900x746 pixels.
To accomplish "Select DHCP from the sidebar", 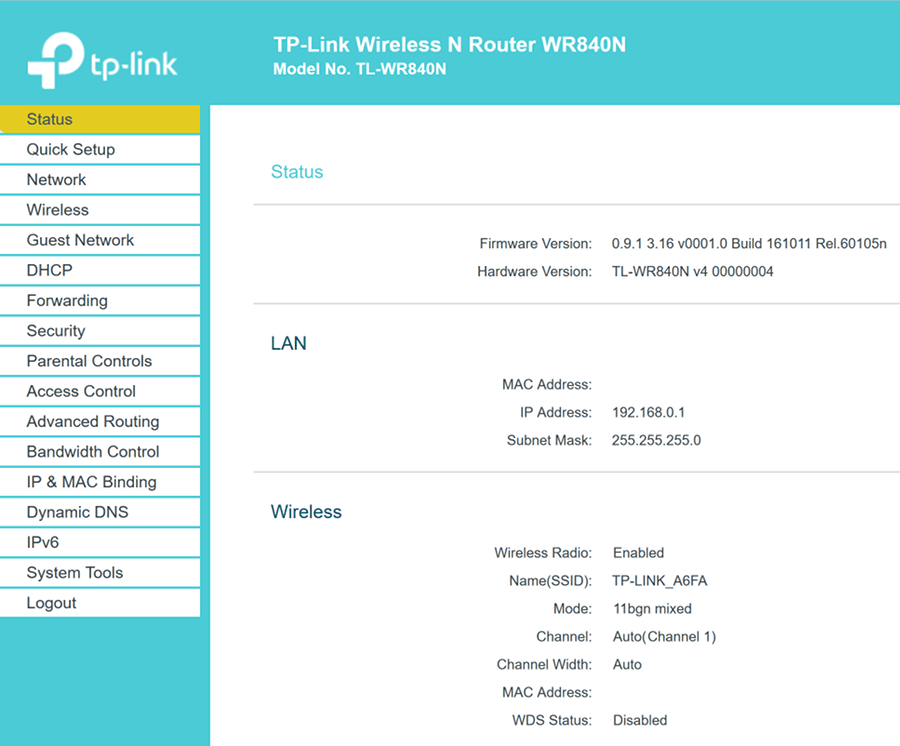I will [100, 270].
